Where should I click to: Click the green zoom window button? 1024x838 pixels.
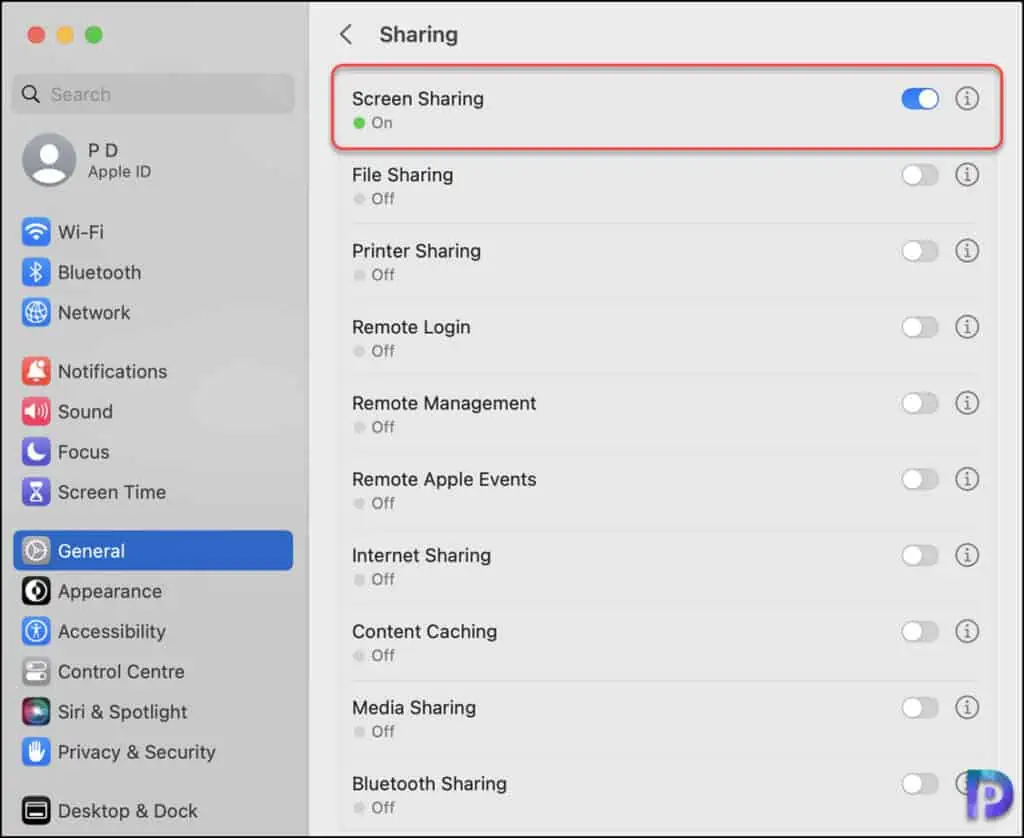click(x=94, y=35)
